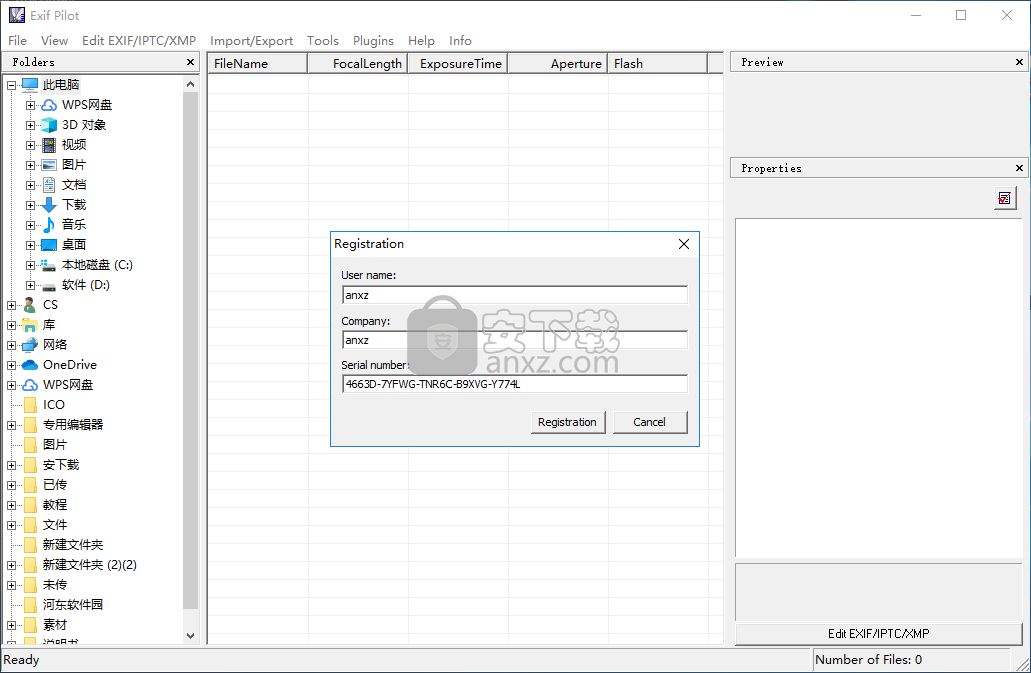The width and height of the screenshot is (1031, 673).
Task: Open the Edit EXIF/IPTC/XMP menu
Action: pyautogui.click(x=139, y=41)
